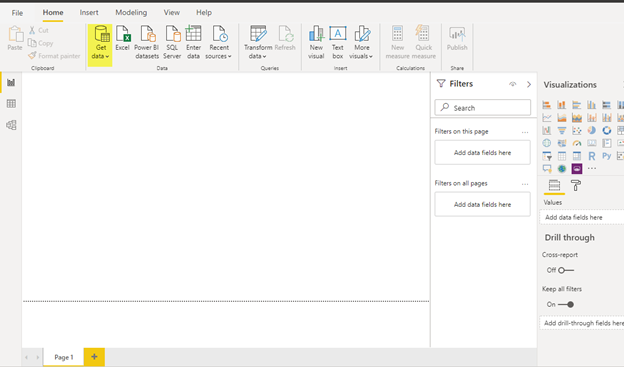Switch to the Insert tab
624x367 pixels.
pyautogui.click(x=89, y=13)
